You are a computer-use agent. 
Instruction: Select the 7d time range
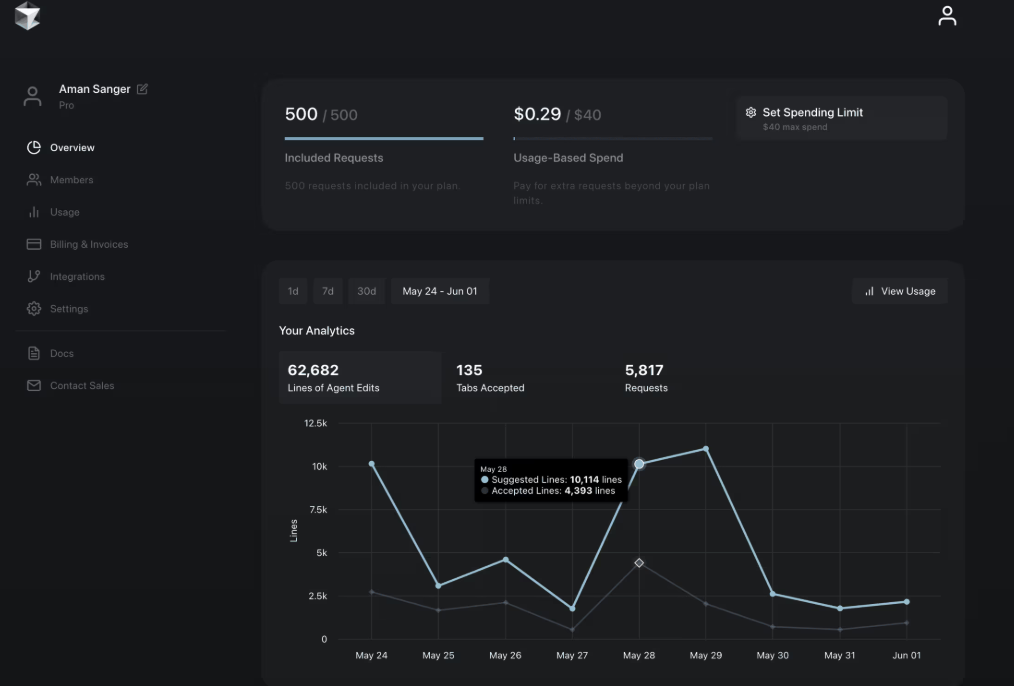pyautogui.click(x=327, y=291)
